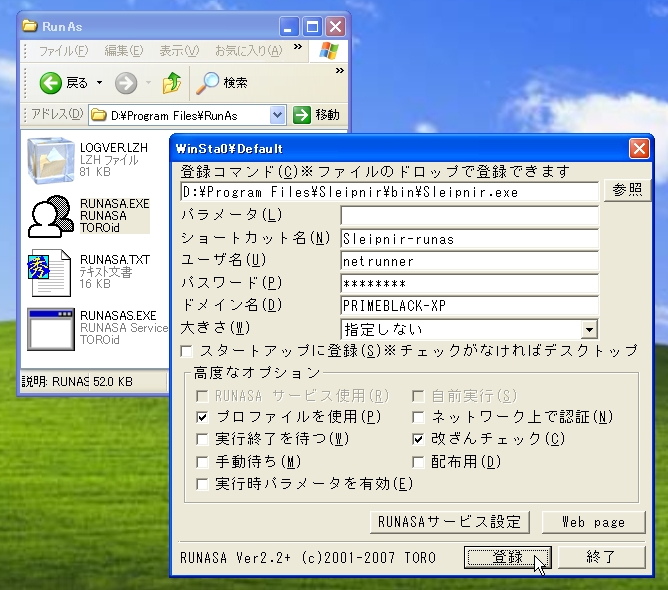Click the RUNASAサービス設定 button
This screenshot has height=590, width=668.
pyautogui.click(x=449, y=522)
